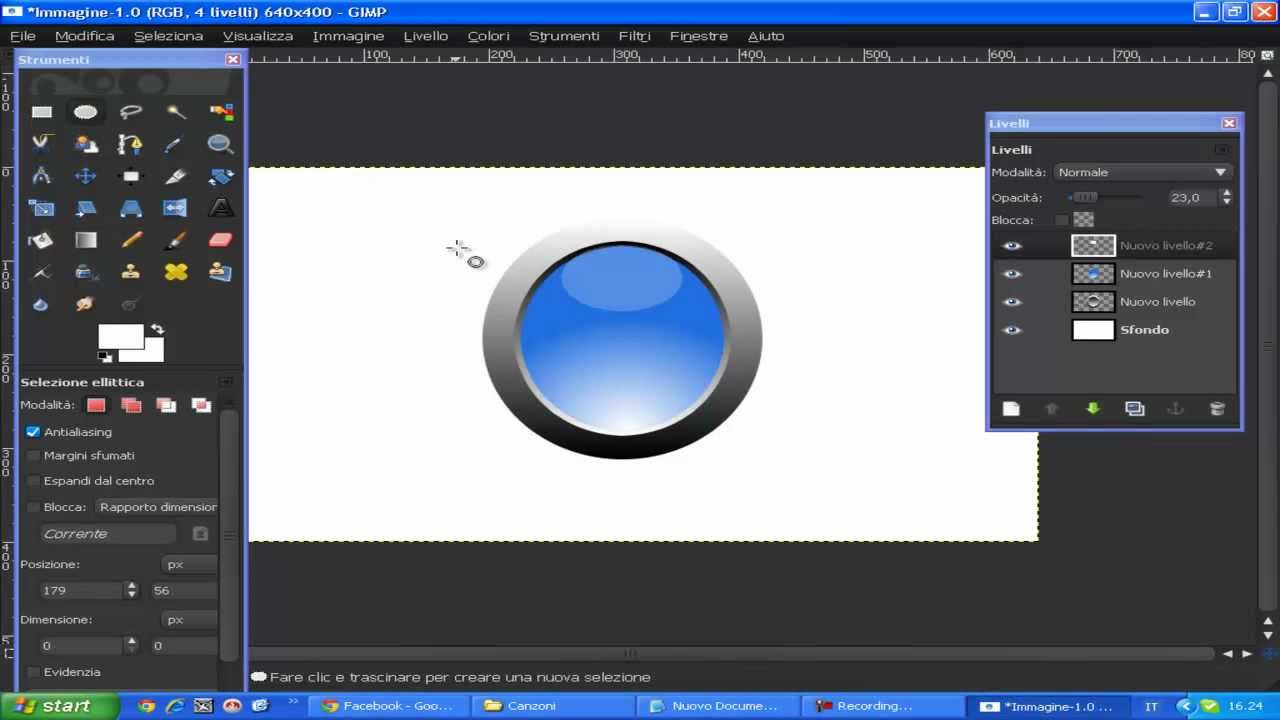Viewport: 1280px width, 720px height.
Task: Open the Dimensione px unit dropdown
Action: tap(189, 620)
